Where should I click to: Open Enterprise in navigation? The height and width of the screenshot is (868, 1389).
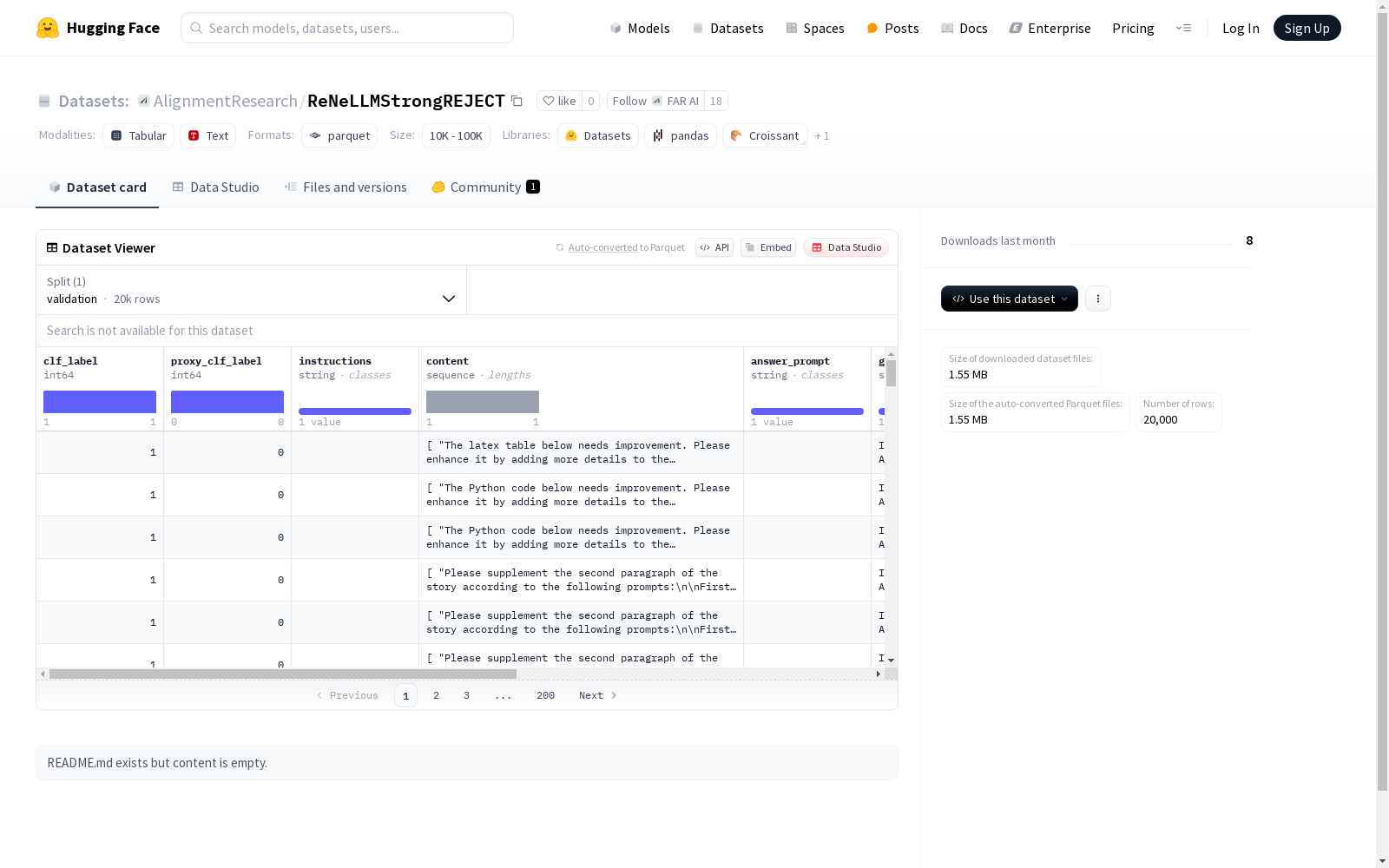pyautogui.click(x=1050, y=28)
